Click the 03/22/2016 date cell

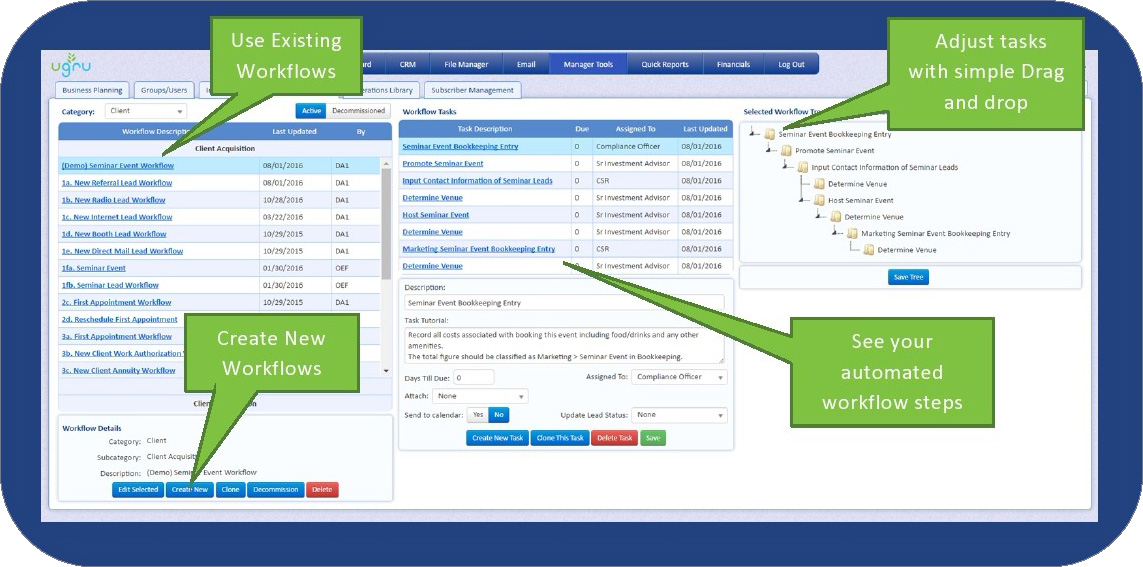(x=295, y=217)
